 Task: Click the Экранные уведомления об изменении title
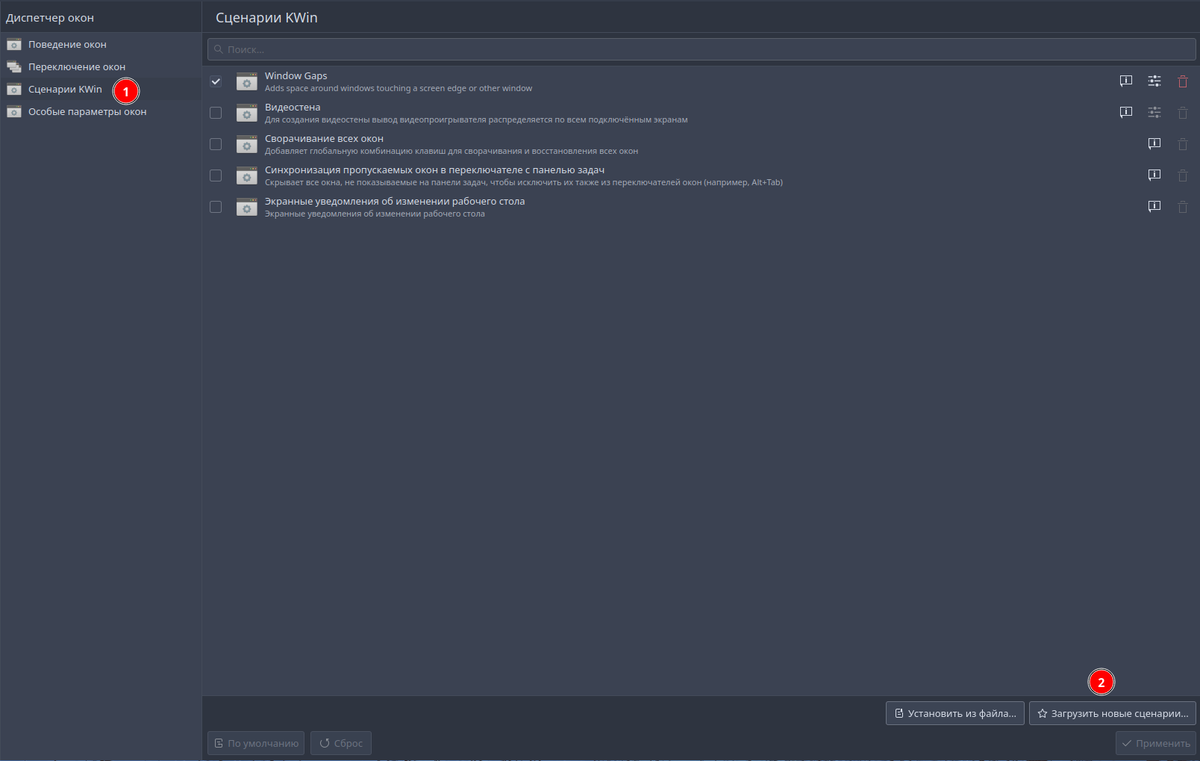[395, 201]
